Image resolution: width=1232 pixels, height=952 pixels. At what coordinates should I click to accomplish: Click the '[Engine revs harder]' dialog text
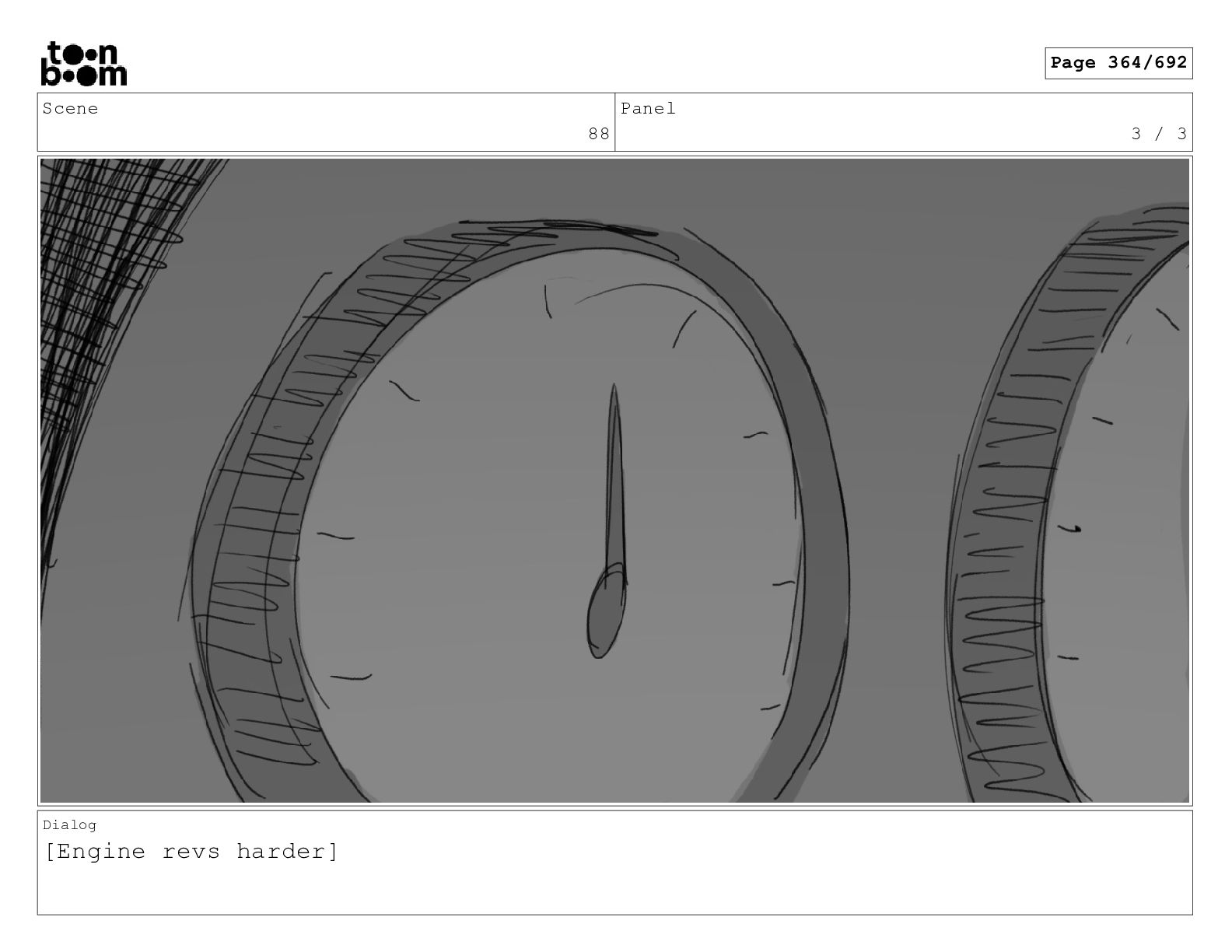[x=191, y=852]
